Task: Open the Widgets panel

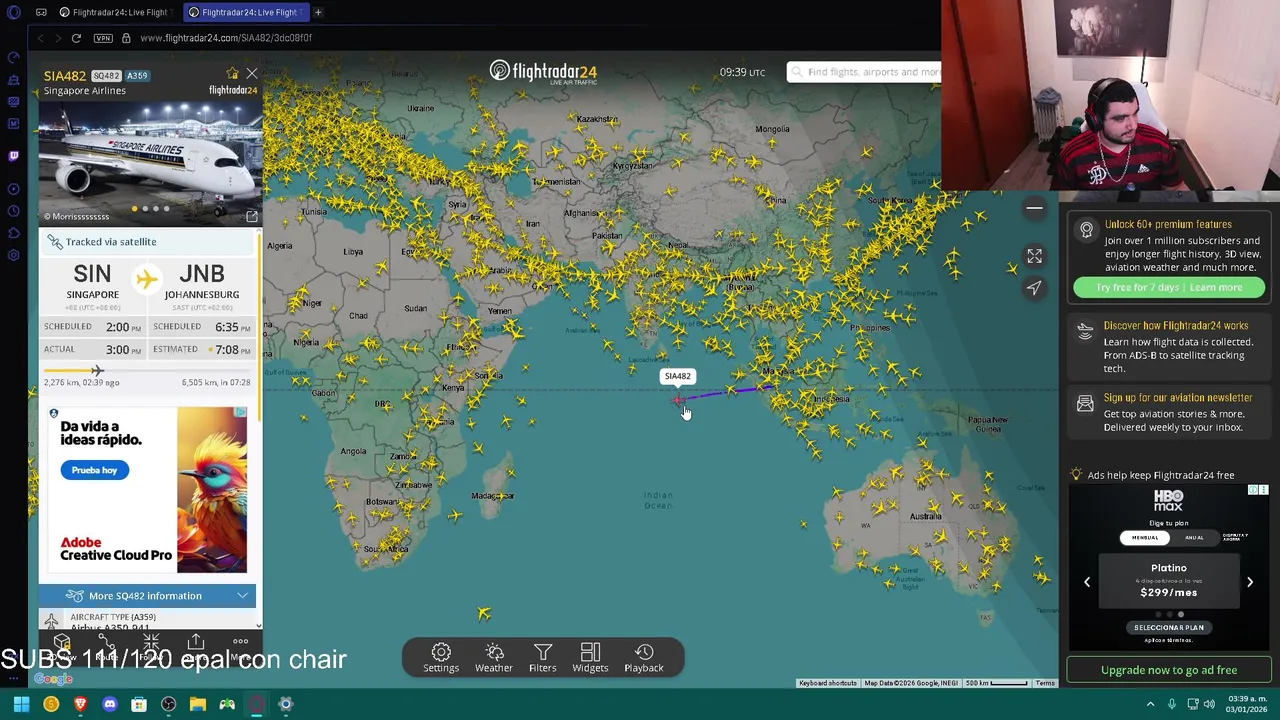Action: pyautogui.click(x=590, y=658)
